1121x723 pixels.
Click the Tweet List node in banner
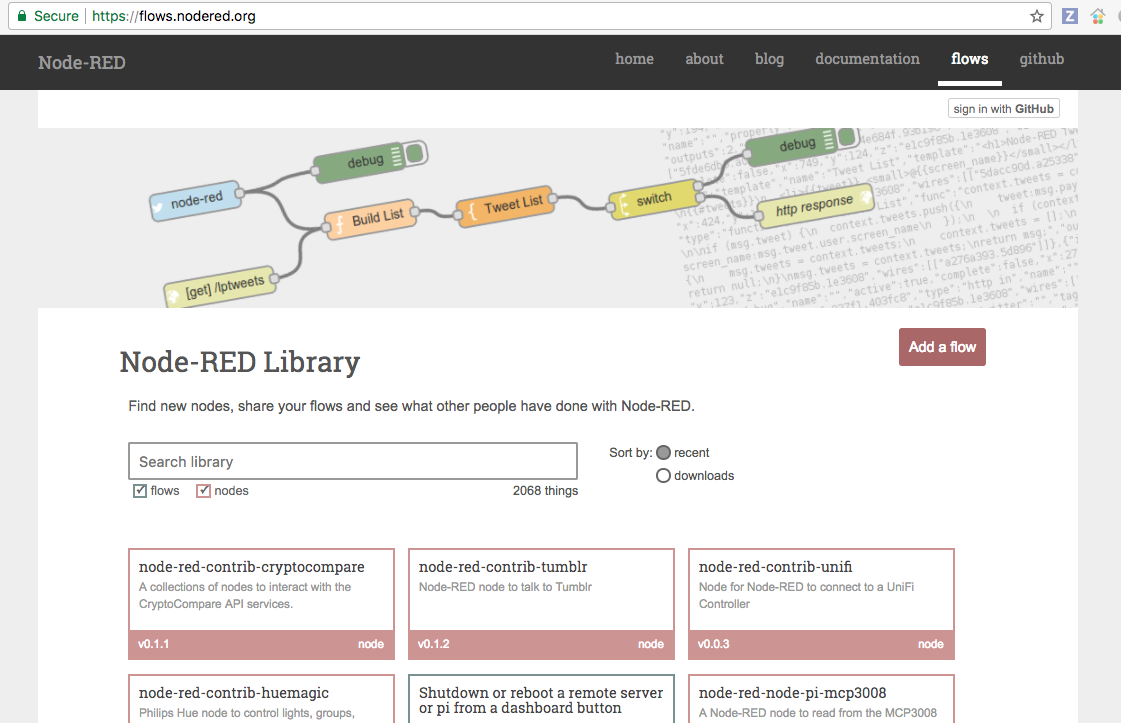point(507,207)
